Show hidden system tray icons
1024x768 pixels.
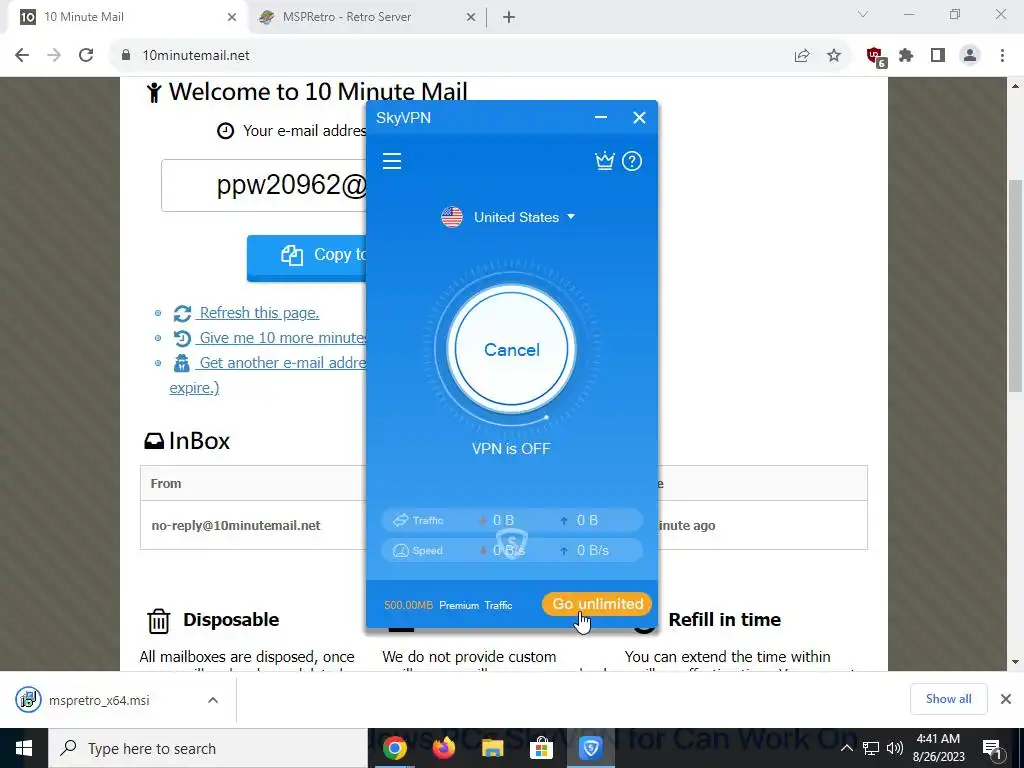[846, 748]
